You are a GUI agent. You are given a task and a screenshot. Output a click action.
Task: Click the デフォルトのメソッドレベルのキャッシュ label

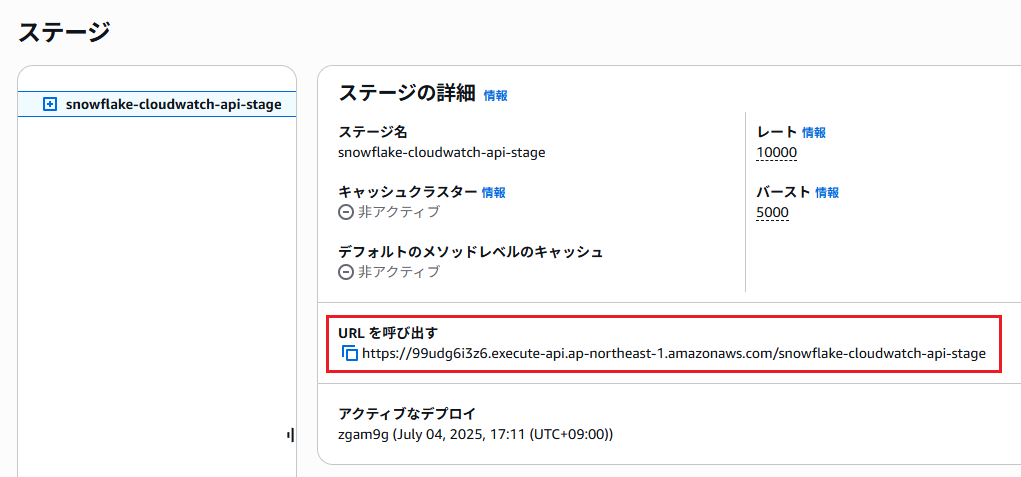coord(471,252)
